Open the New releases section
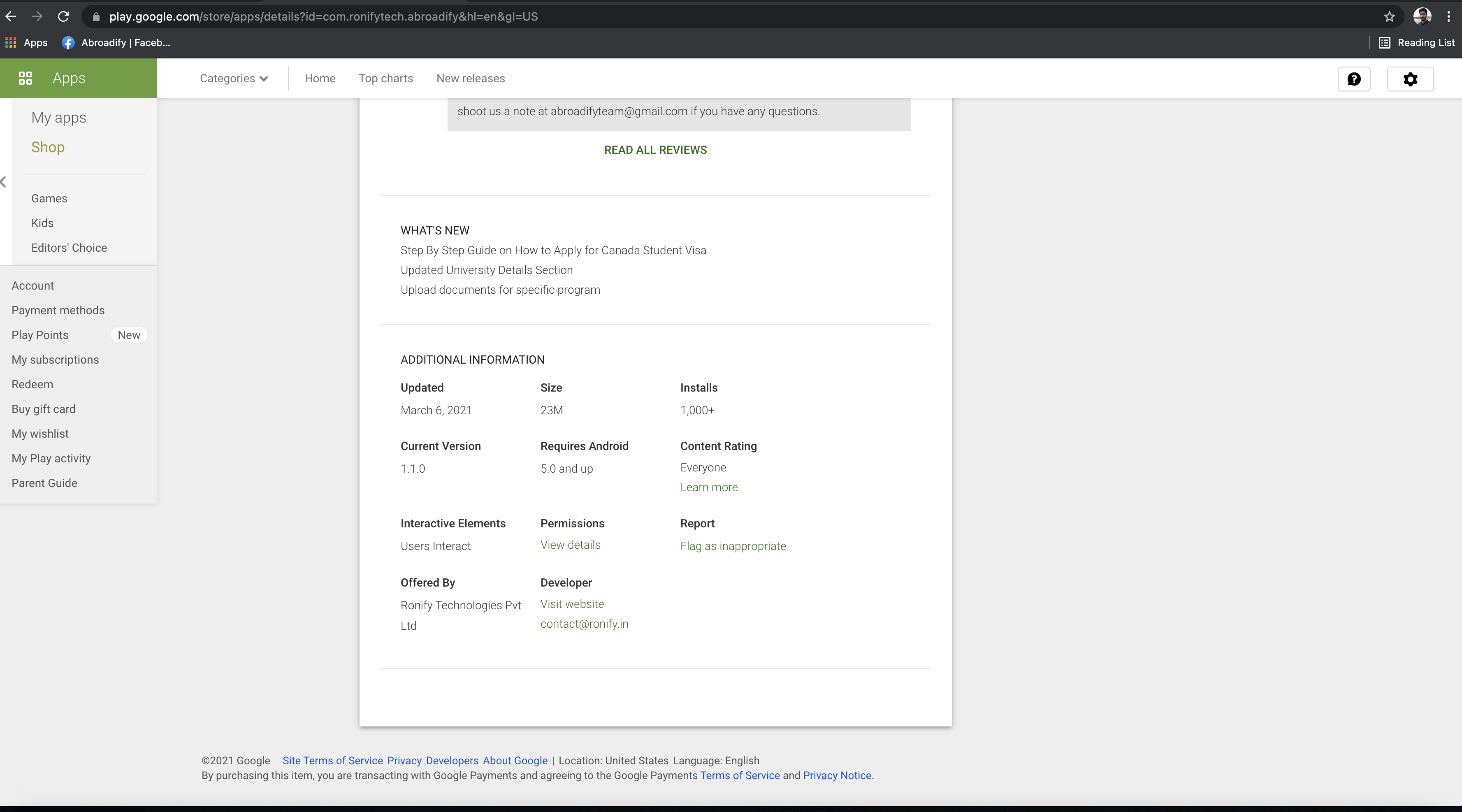Viewport: 1462px width, 812px height. pyautogui.click(x=471, y=78)
